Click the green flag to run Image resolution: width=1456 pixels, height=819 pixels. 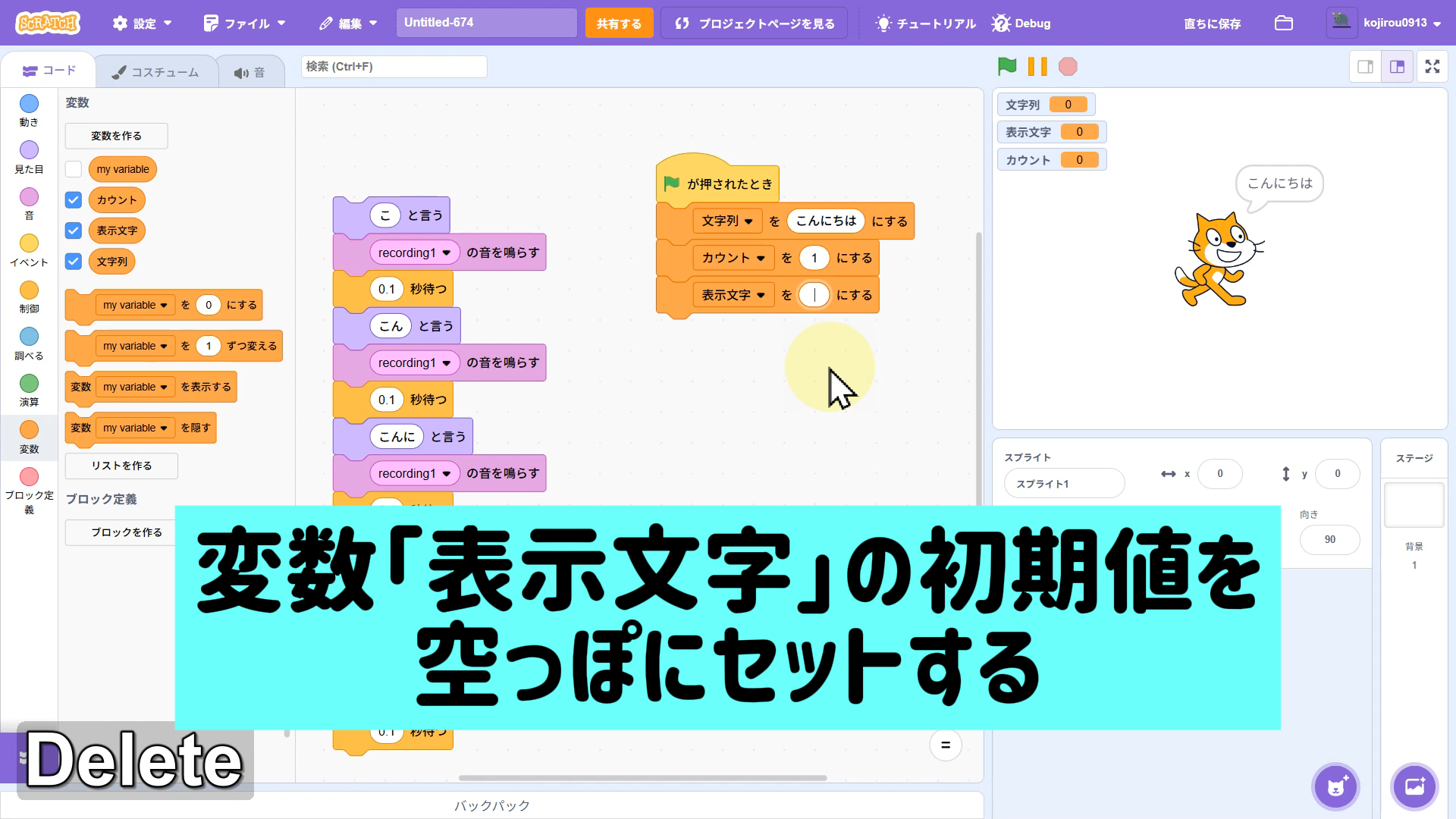pos(1007,67)
